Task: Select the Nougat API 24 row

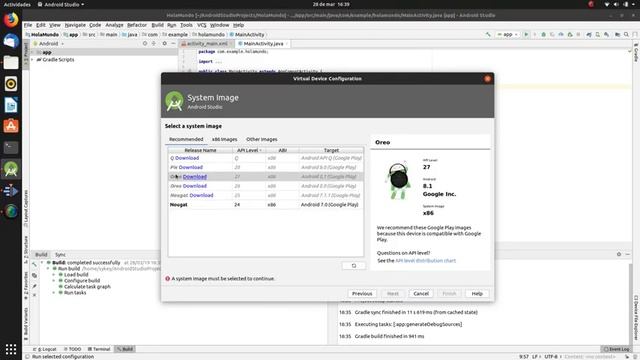Action: [x=266, y=204]
